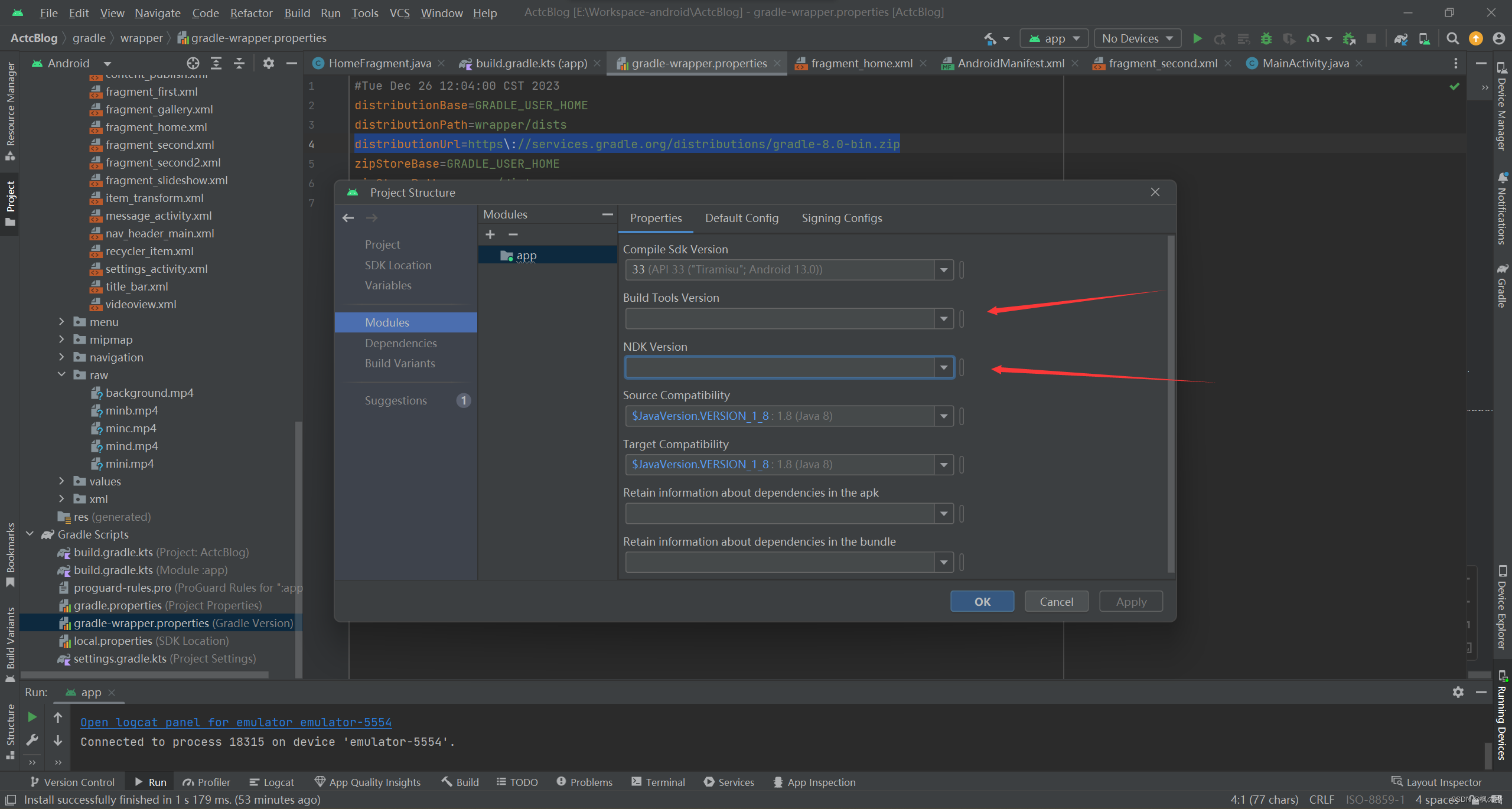
Task: Click Stop icon in main toolbar
Action: [x=1371, y=38]
